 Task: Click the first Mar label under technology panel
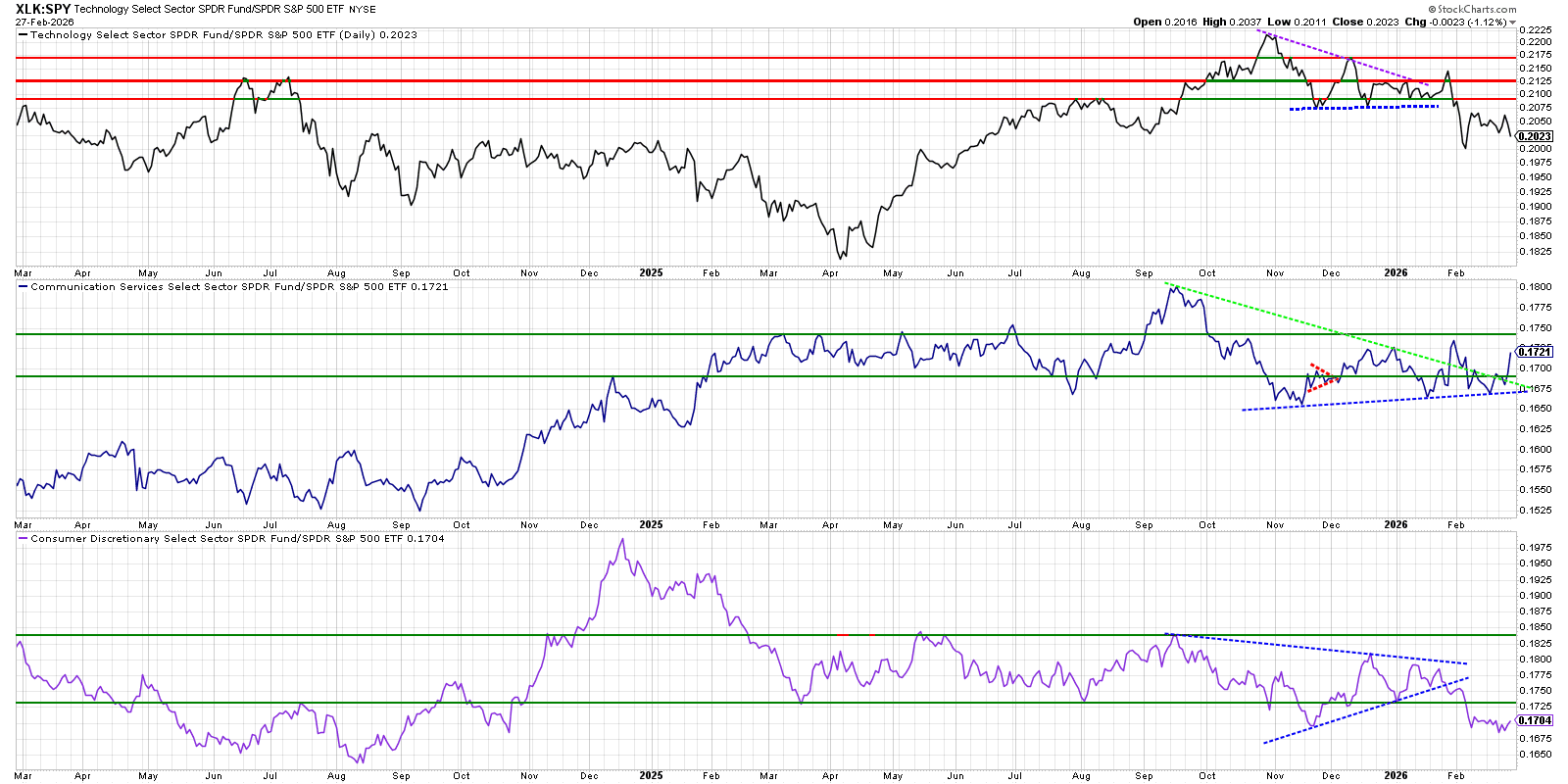pyautogui.click(x=24, y=273)
